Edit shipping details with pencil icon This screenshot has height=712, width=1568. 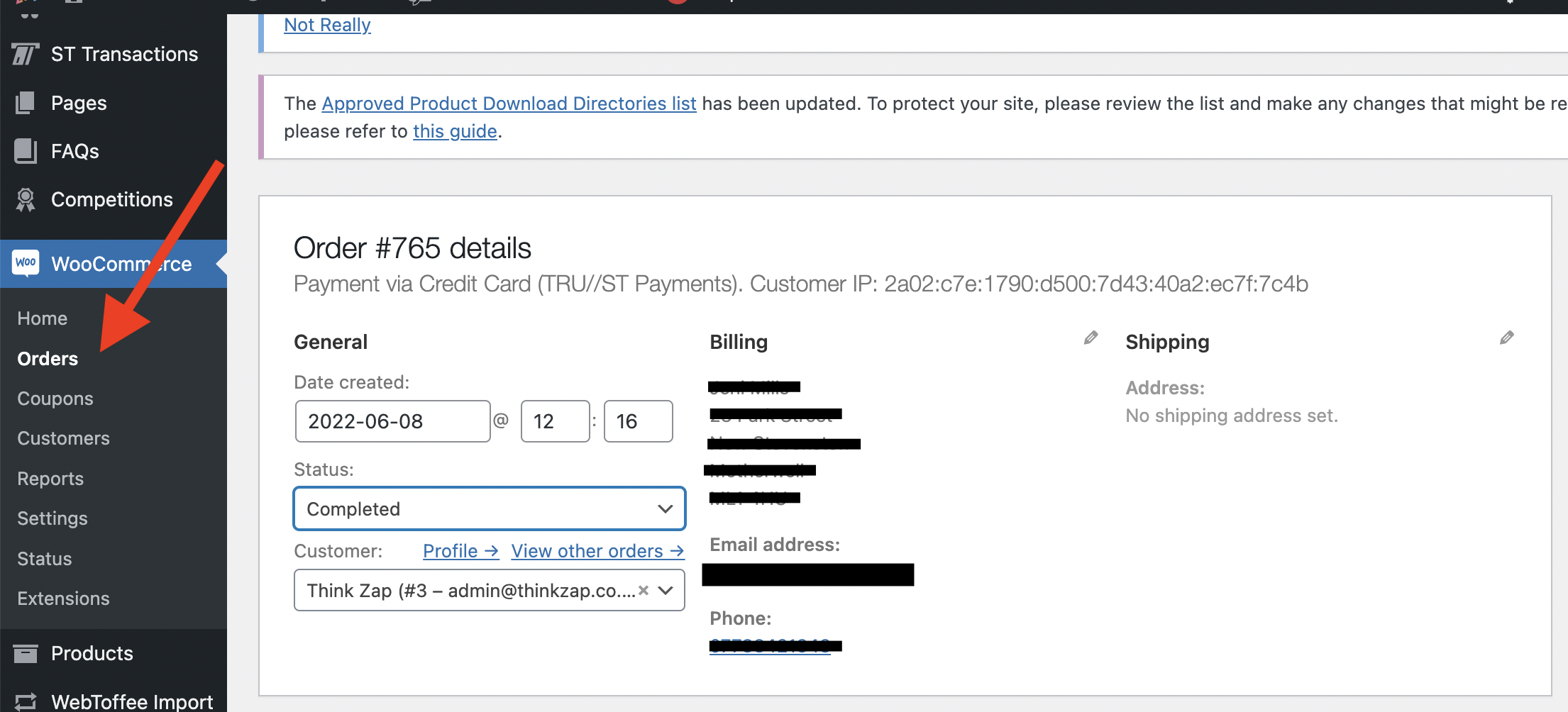[1506, 338]
